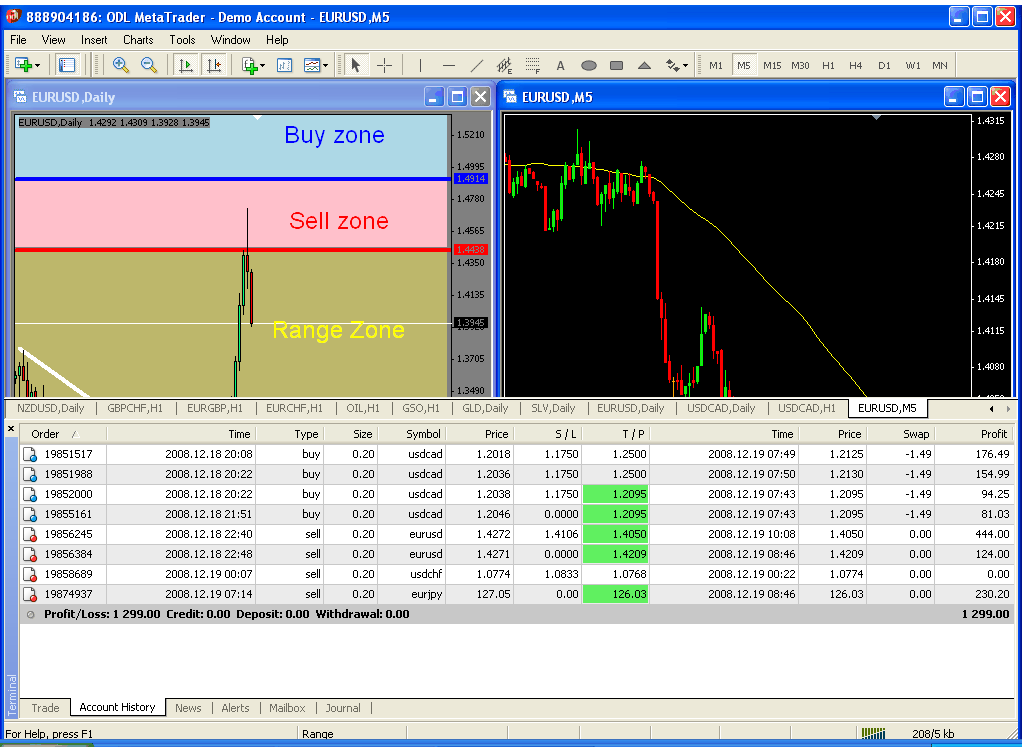Image resolution: width=1022 pixels, height=747 pixels.
Task: Click the Indicators list icon
Action: (x=250, y=65)
